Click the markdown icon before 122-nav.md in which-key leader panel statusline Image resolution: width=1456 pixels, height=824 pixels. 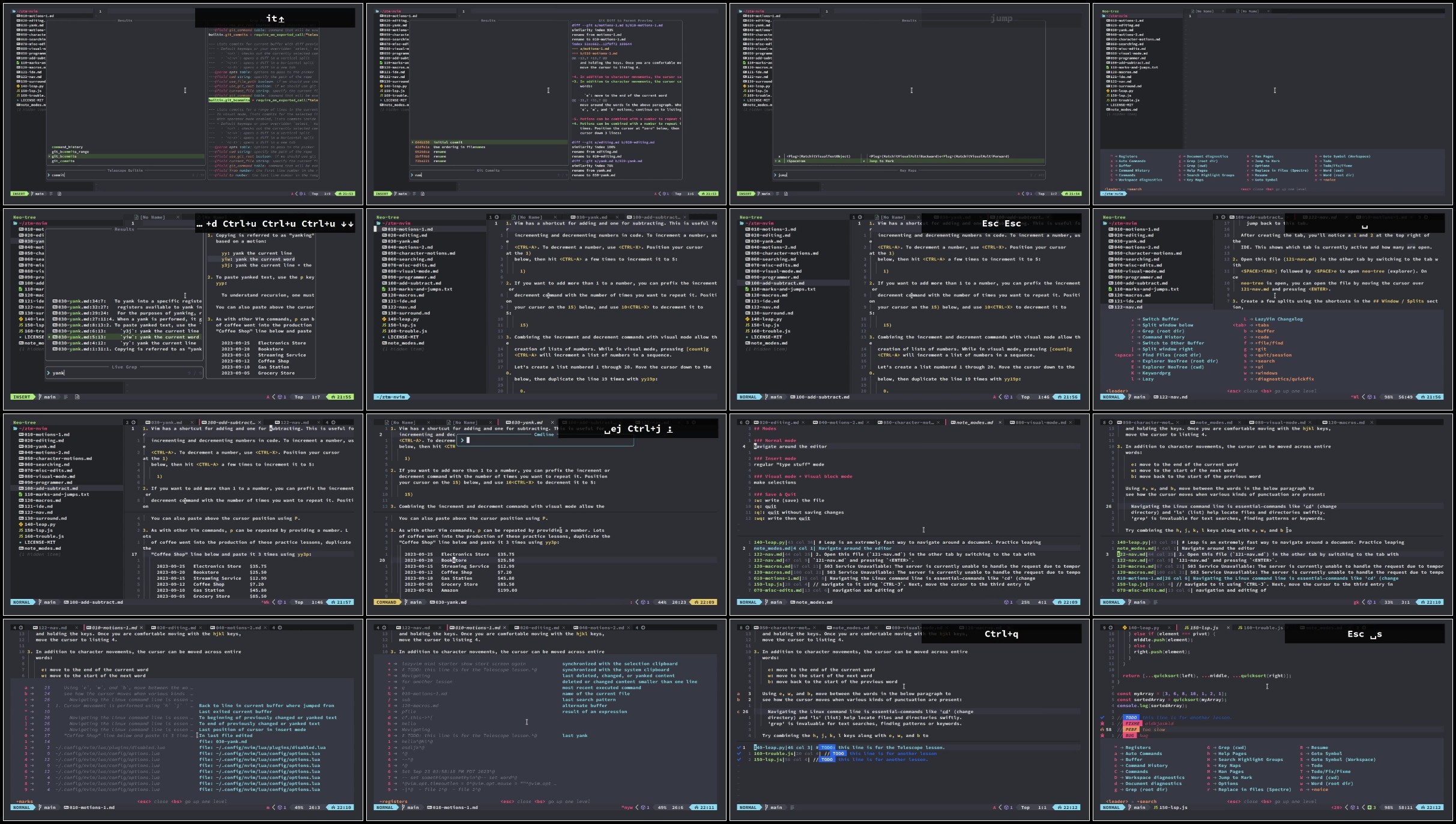point(1156,397)
